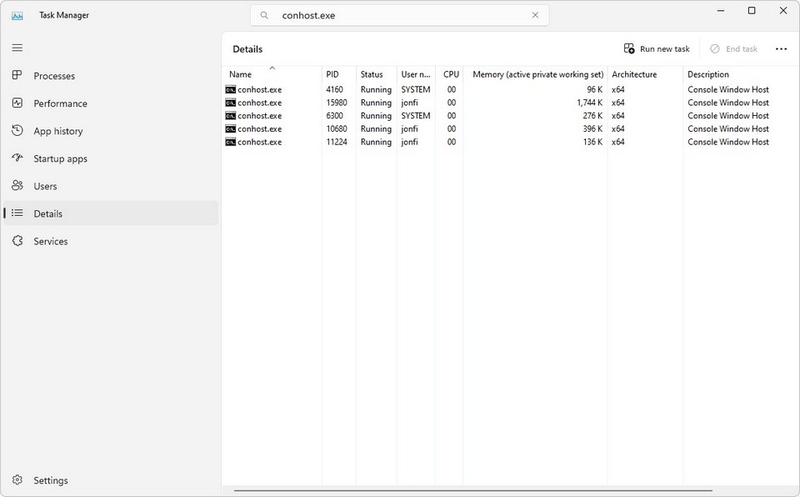Click console icon of conhost.exe PID 11224

click(x=231, y=142)
